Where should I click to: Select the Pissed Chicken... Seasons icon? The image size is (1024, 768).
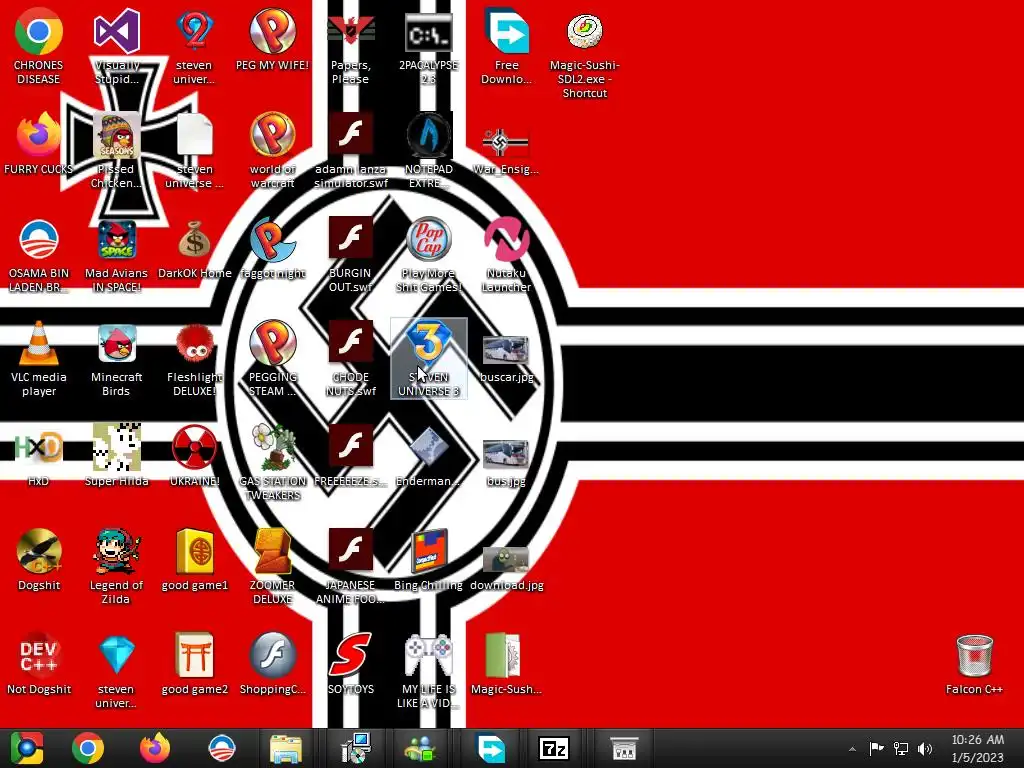pos(116,151)
